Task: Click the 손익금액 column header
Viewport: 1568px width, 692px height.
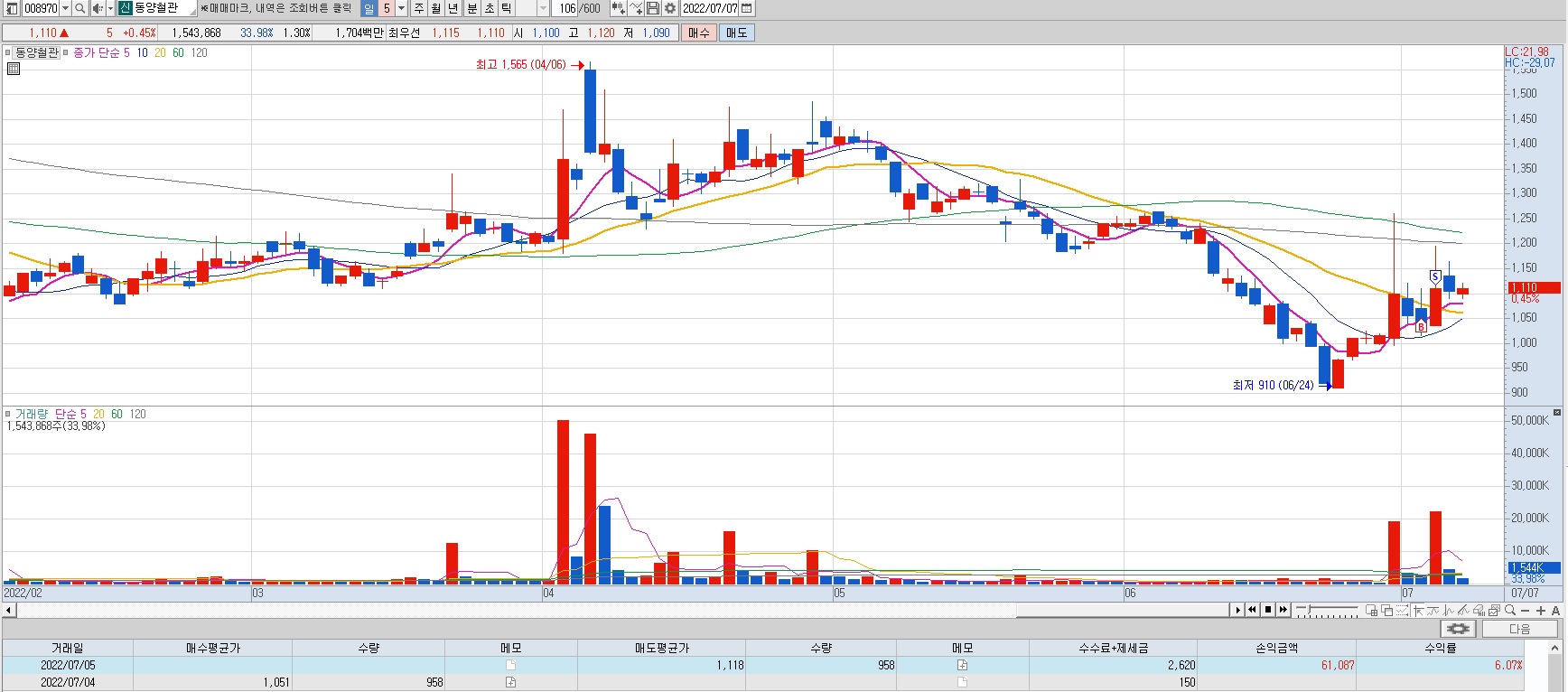Action: click(x=1276, y=648)
